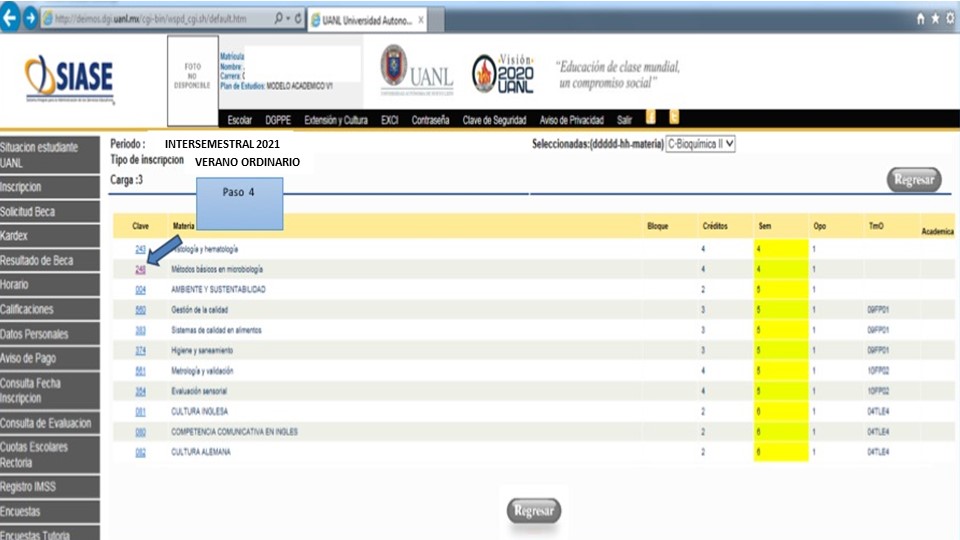
Task: Open Cuotas Escolares Rectoria in sidebar
Action: (x=50, y=455)
